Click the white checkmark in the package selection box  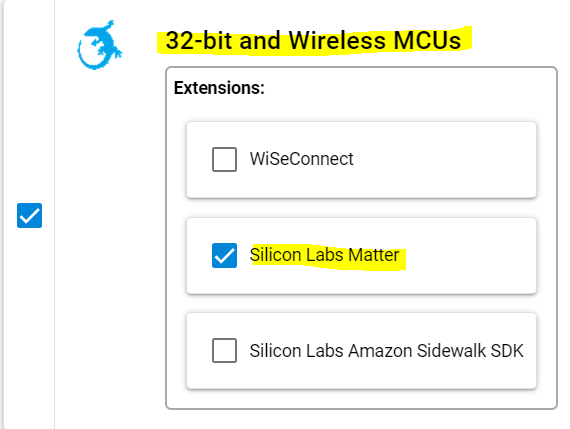click(x=29, y=216)
